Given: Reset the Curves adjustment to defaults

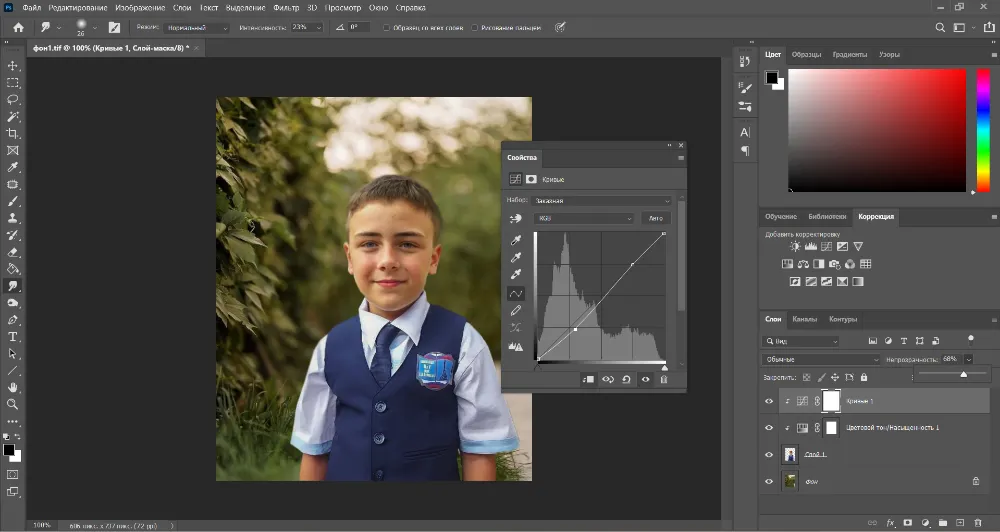Looking at the screenshot, I should [x=626, y=380].
